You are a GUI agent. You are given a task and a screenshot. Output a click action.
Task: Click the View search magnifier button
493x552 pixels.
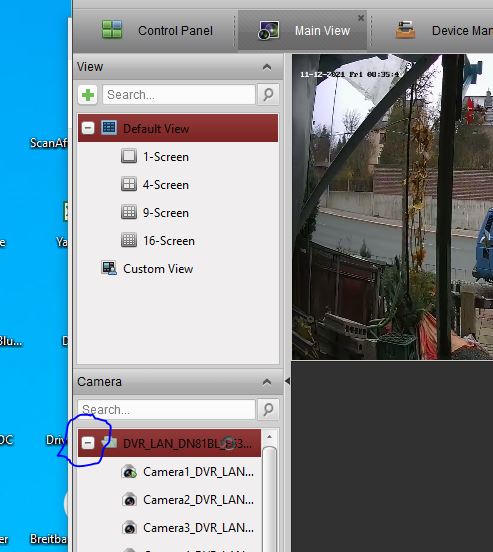pyautogui.click(x=268, y=94)
